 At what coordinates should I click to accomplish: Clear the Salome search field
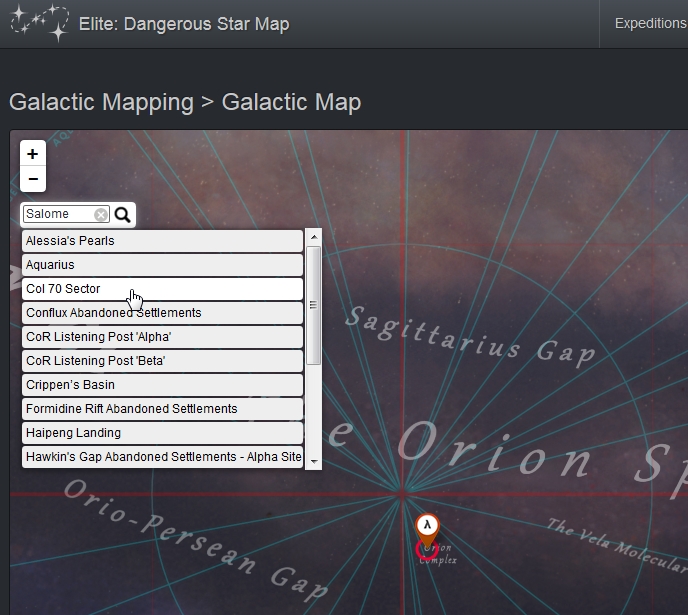(100, 215)
